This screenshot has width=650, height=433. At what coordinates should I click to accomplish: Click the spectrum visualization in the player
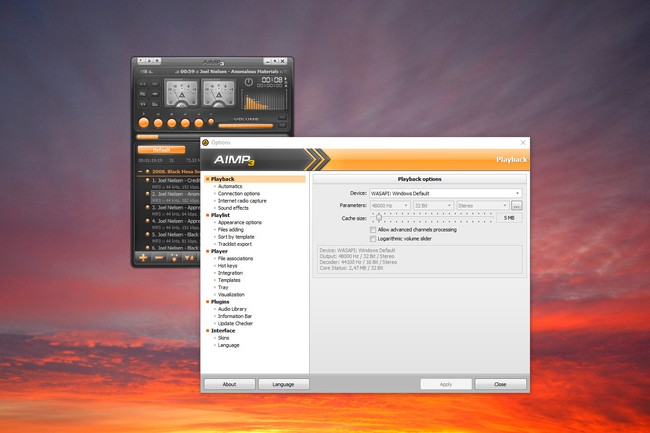(x=265, y=99)
